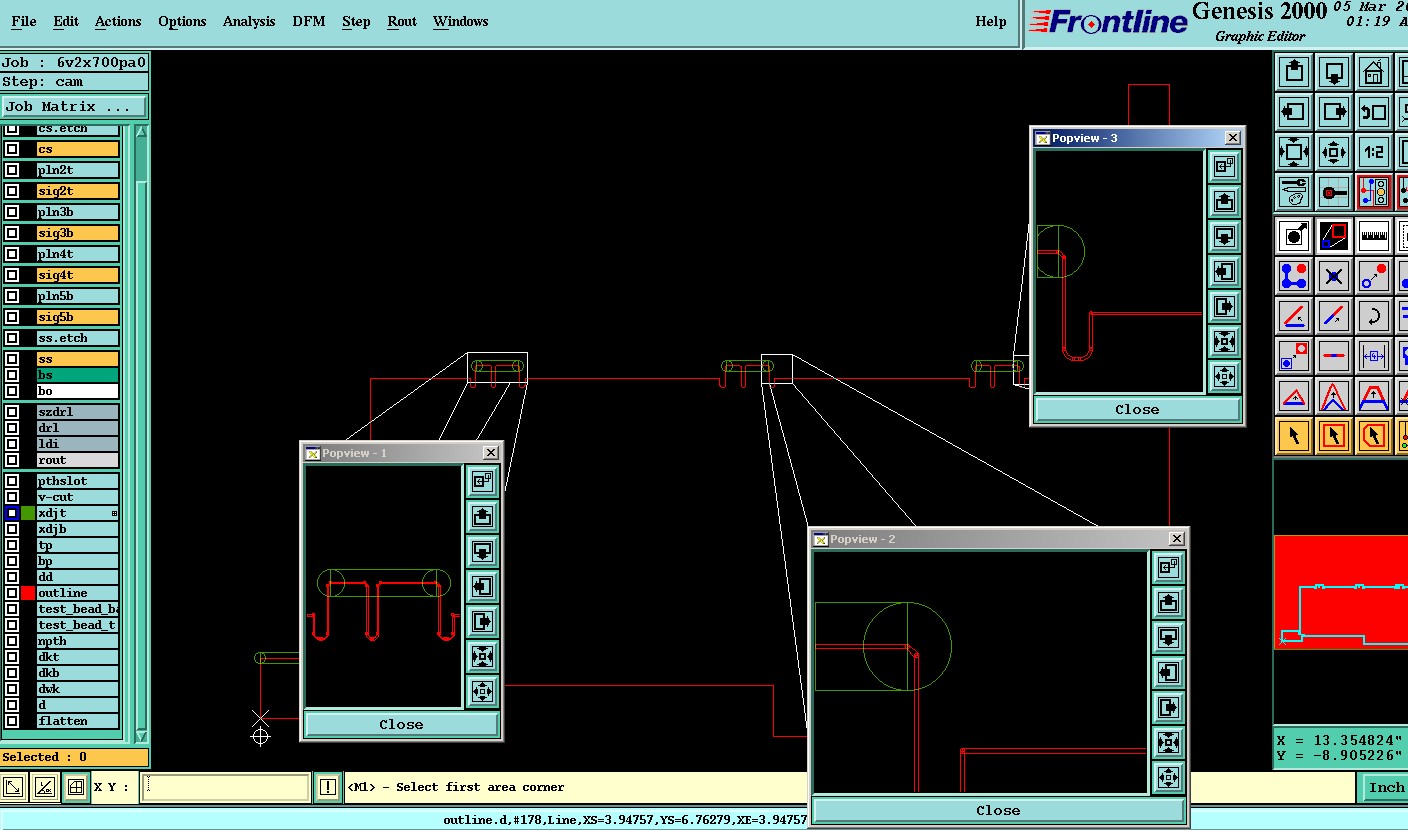Select the ruler measure tool
Image resolution: width=1408 pixels, height=830 pixels.
(1374, 236)
